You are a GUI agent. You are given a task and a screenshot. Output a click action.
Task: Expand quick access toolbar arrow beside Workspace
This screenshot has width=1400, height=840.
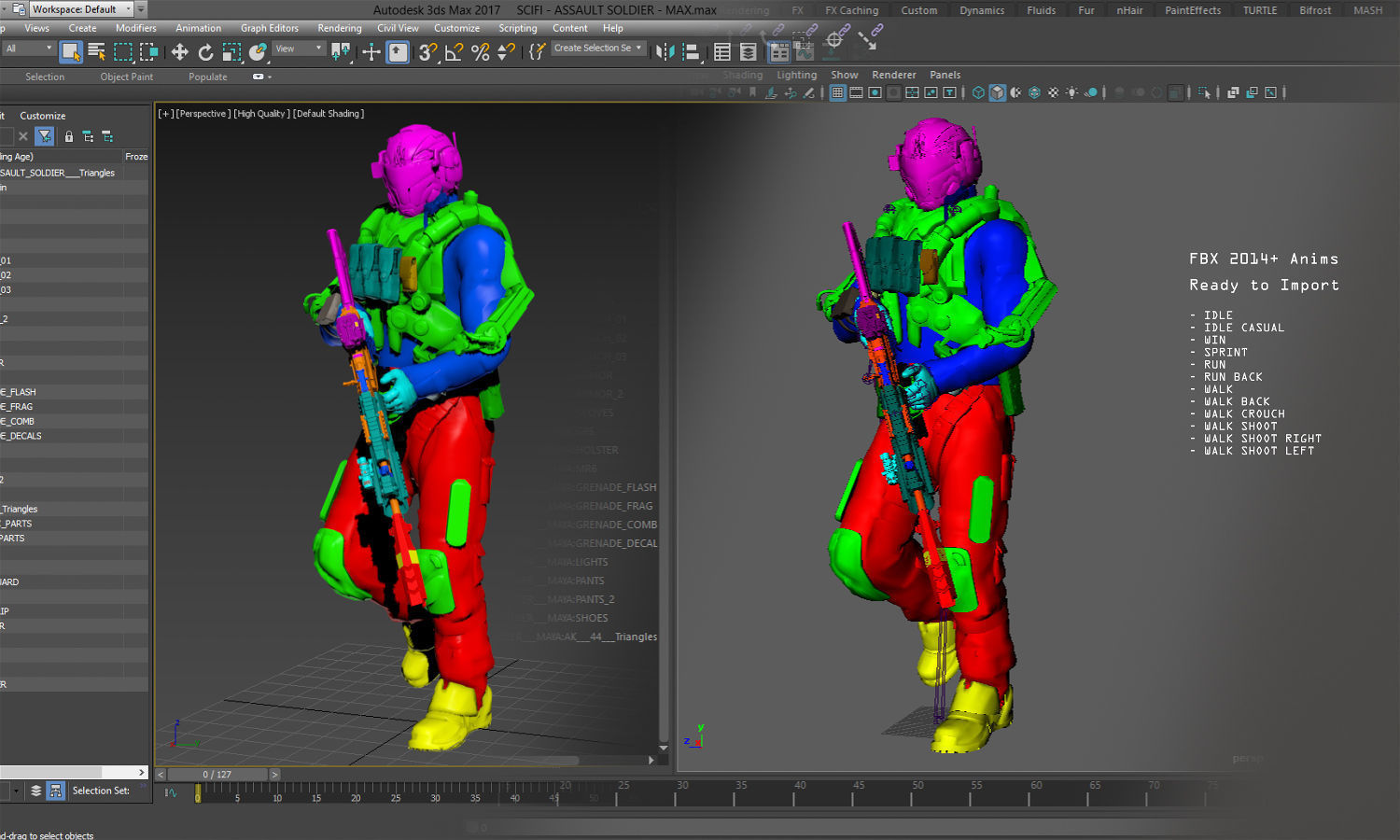click(x=141, y=9)
